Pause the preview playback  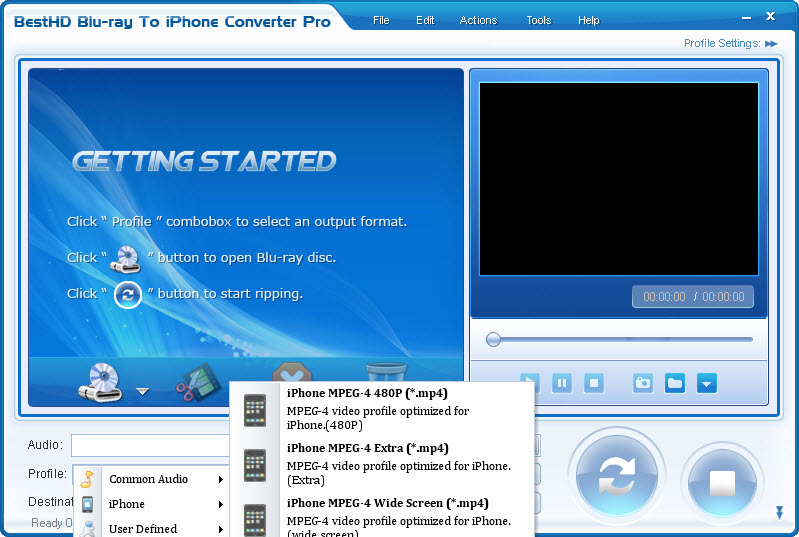562,383
